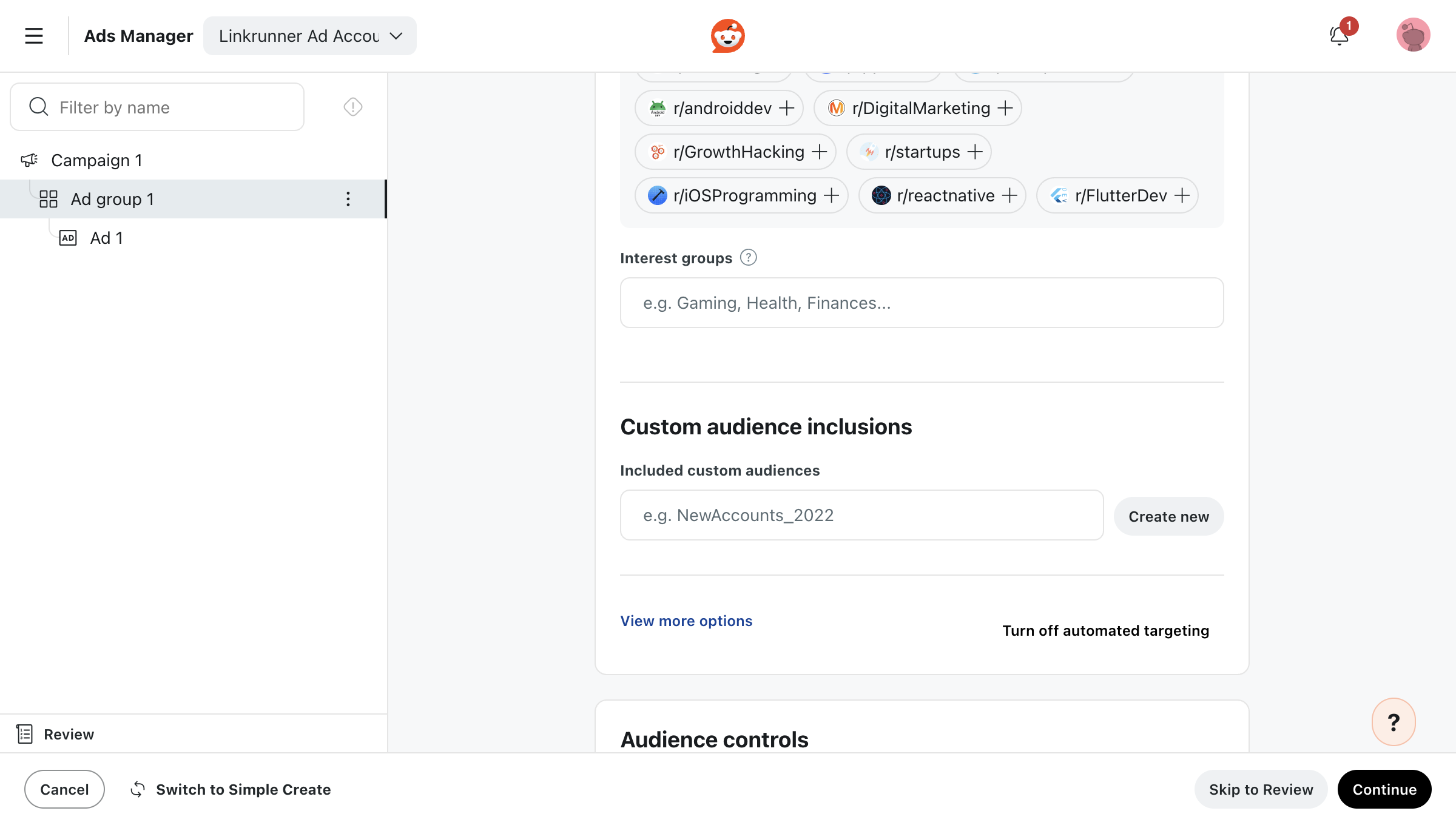Click the Audience controls heading

coord(714,739)
